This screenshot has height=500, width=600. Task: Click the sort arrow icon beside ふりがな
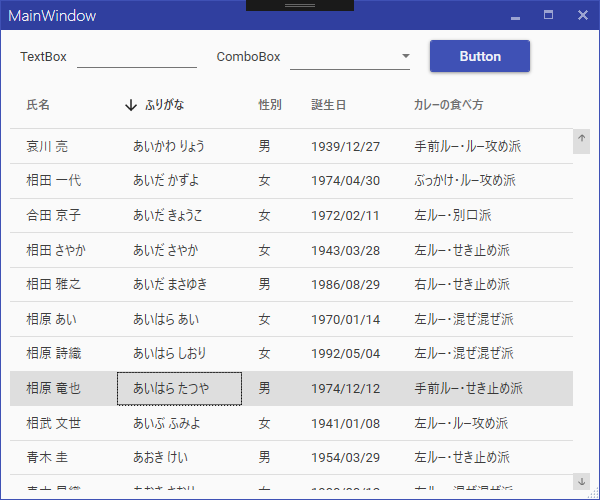pos(131,105)
